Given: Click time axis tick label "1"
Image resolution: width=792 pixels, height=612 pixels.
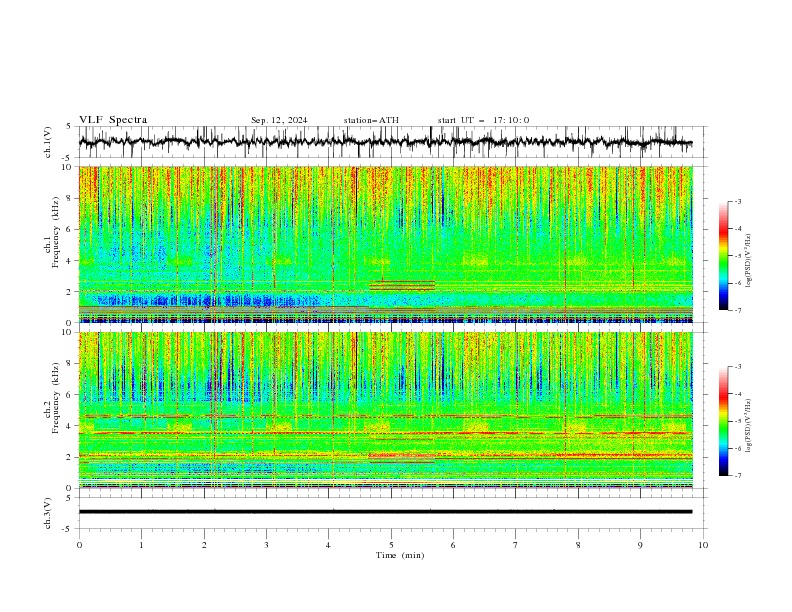Looking at the screenshot, I should 141,545.
